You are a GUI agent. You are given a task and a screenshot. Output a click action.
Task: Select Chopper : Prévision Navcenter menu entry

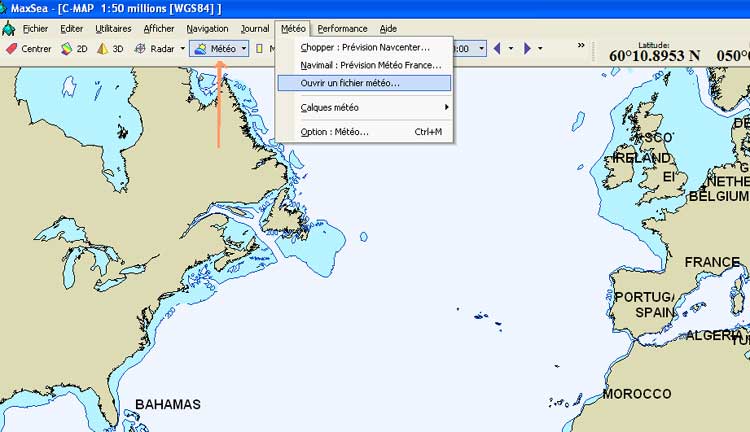point(365,47)
